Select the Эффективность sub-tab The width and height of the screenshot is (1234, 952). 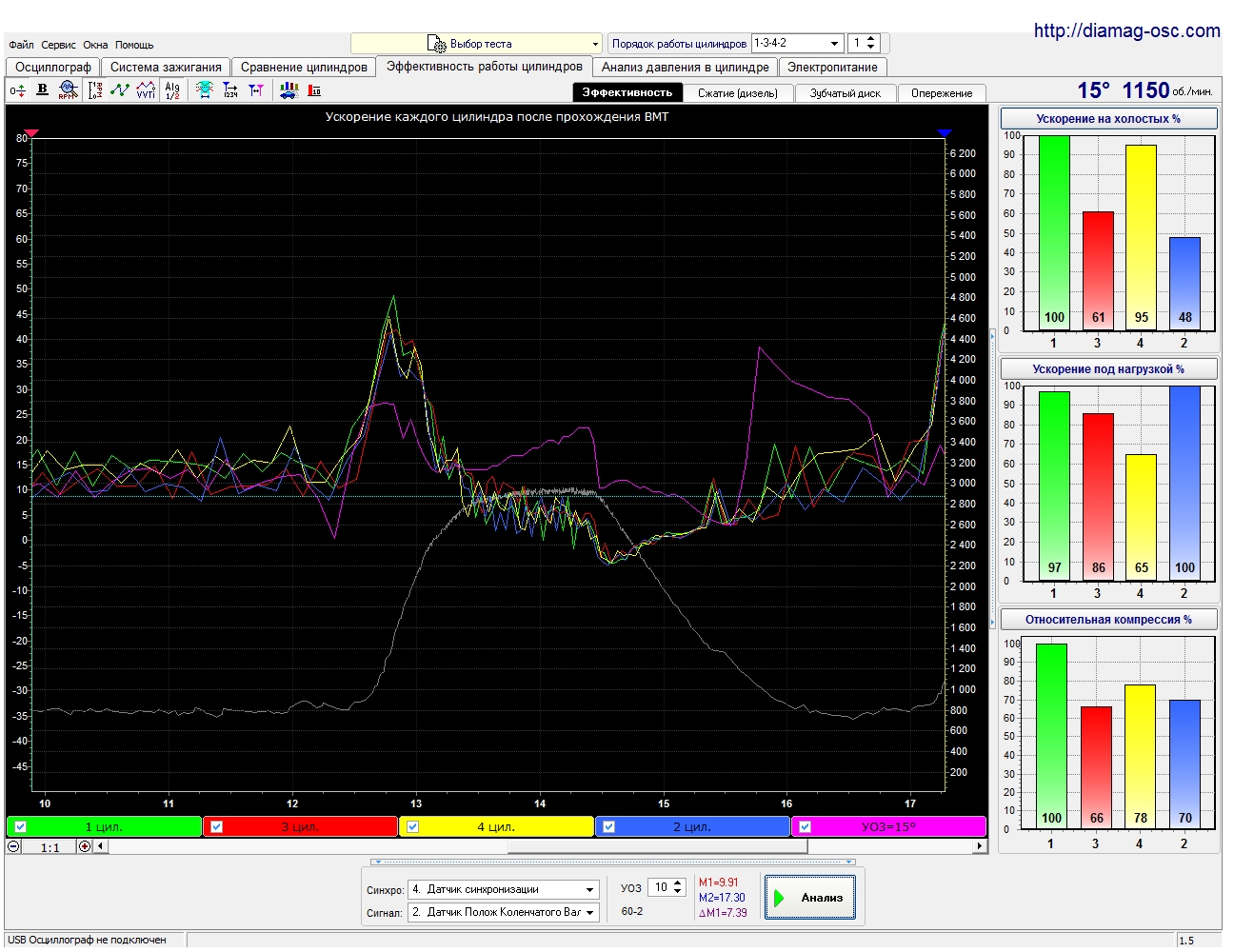[x=627, y=92]
